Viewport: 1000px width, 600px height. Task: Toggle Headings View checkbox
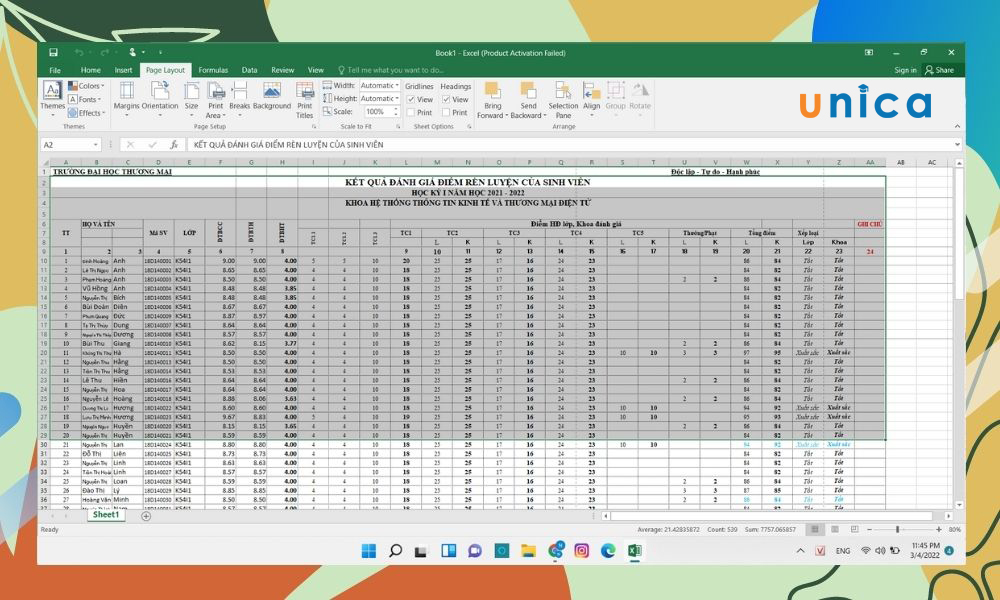[446, 99]
